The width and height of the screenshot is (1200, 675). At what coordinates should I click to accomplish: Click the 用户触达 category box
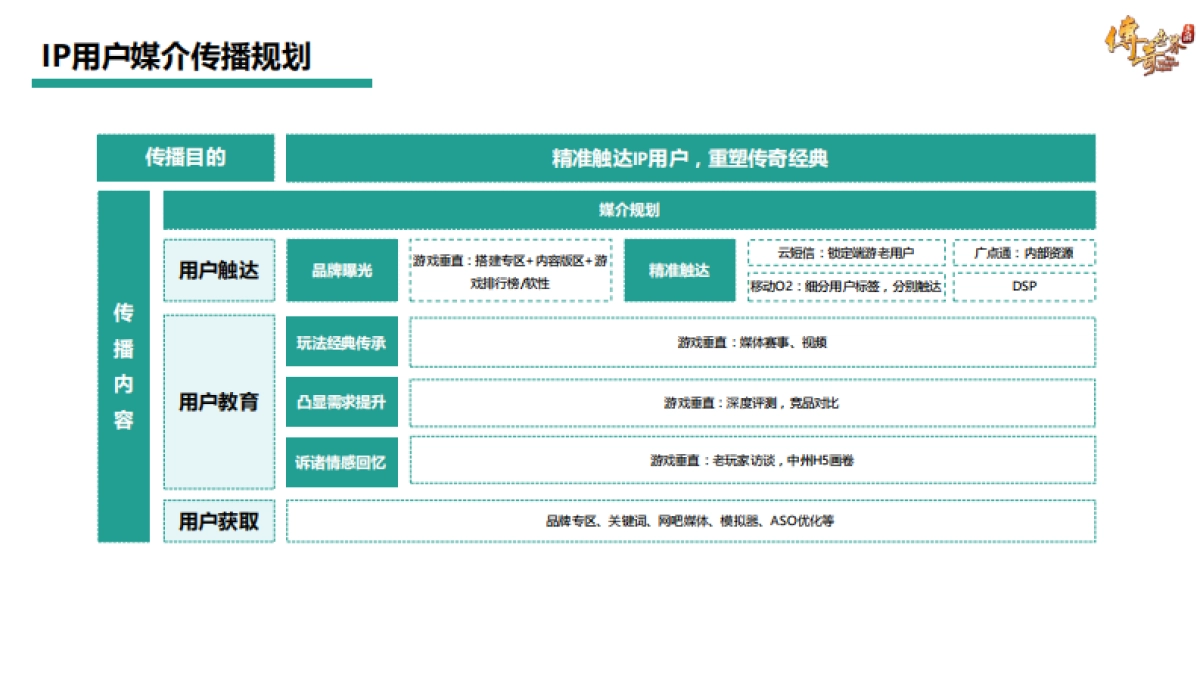[218, 270]
